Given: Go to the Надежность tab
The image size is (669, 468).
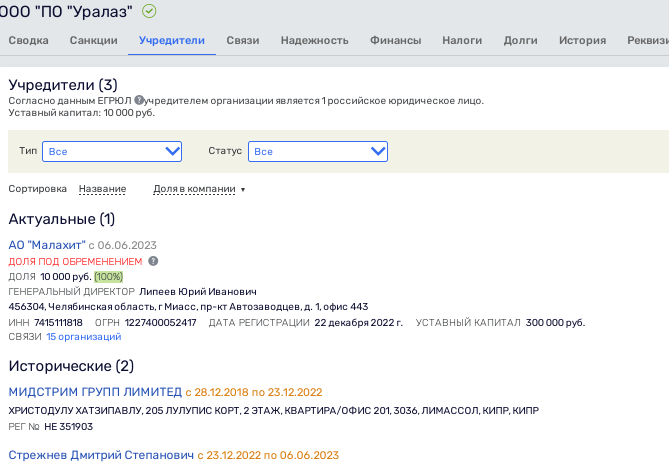Looking at the screenshot, I should pyautogui.click(x=314, y=41).
